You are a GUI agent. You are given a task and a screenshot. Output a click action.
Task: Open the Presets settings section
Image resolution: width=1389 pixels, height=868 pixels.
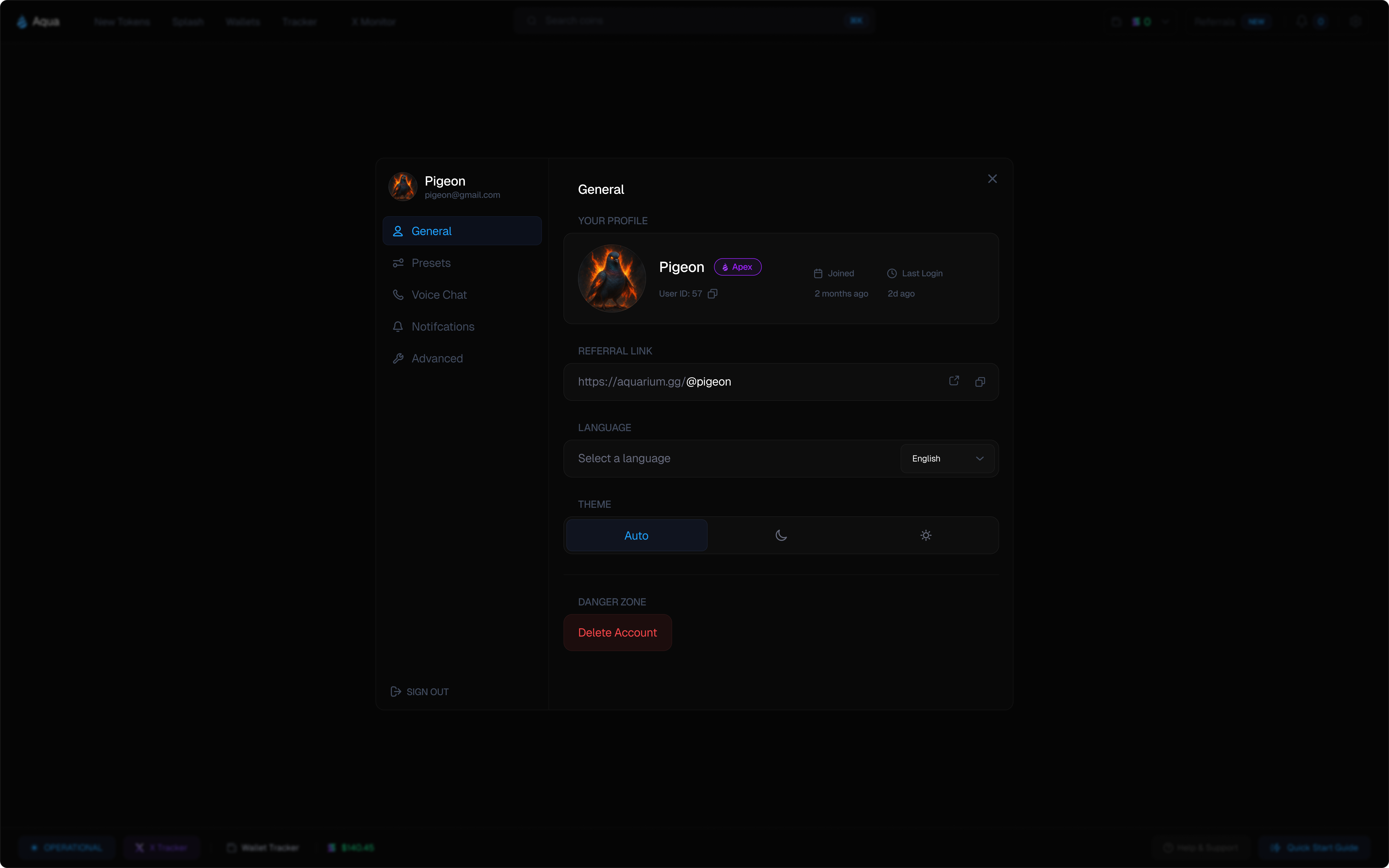tap(462, 263)
